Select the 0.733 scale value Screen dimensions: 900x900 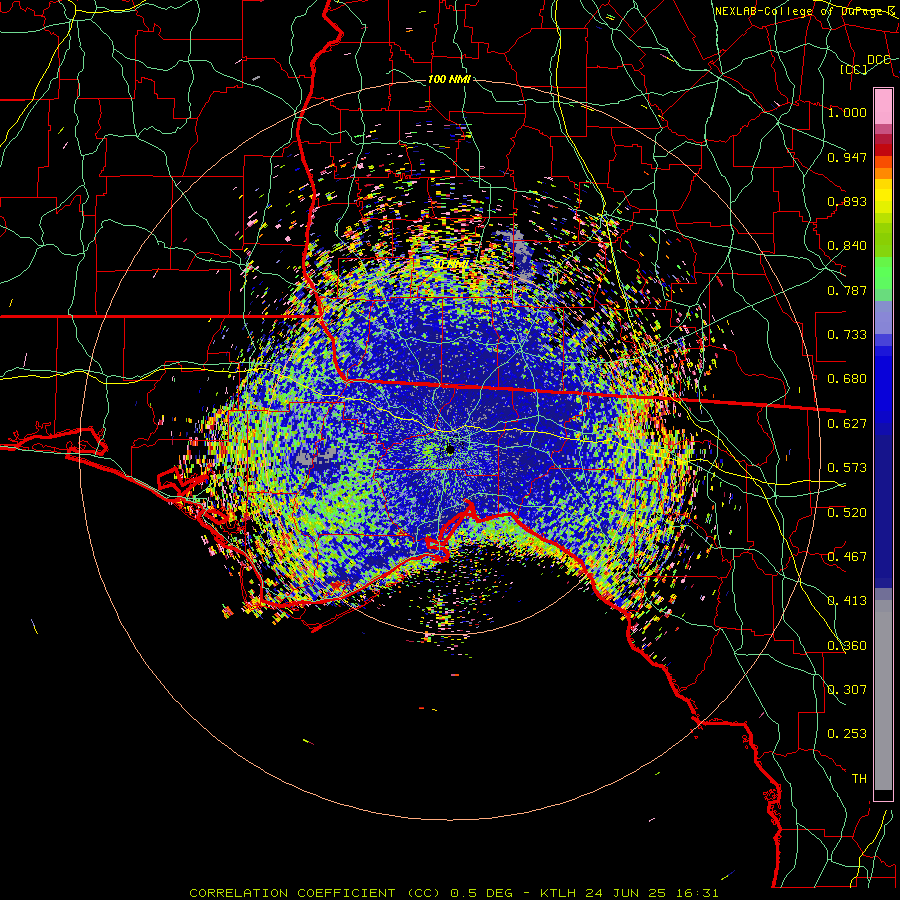click(x=847, y=335)
